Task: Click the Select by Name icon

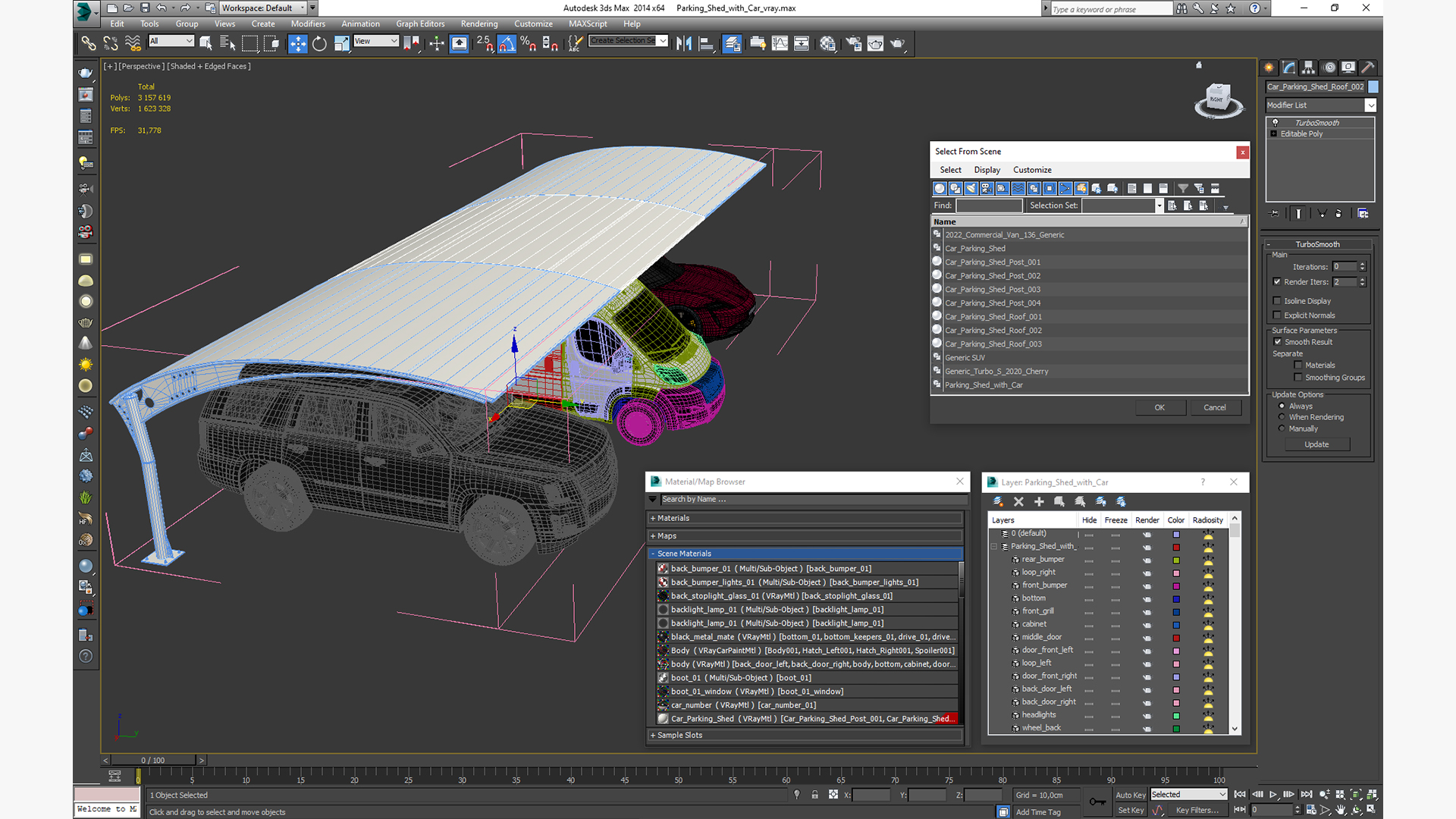Action: (227, 44)
